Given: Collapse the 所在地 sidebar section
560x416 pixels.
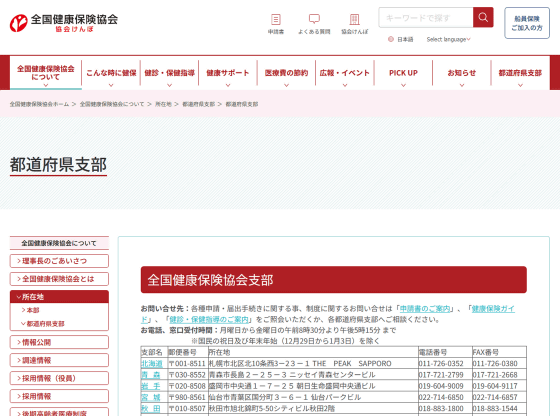Looking at the screenshot, I should tap(59, 297).
